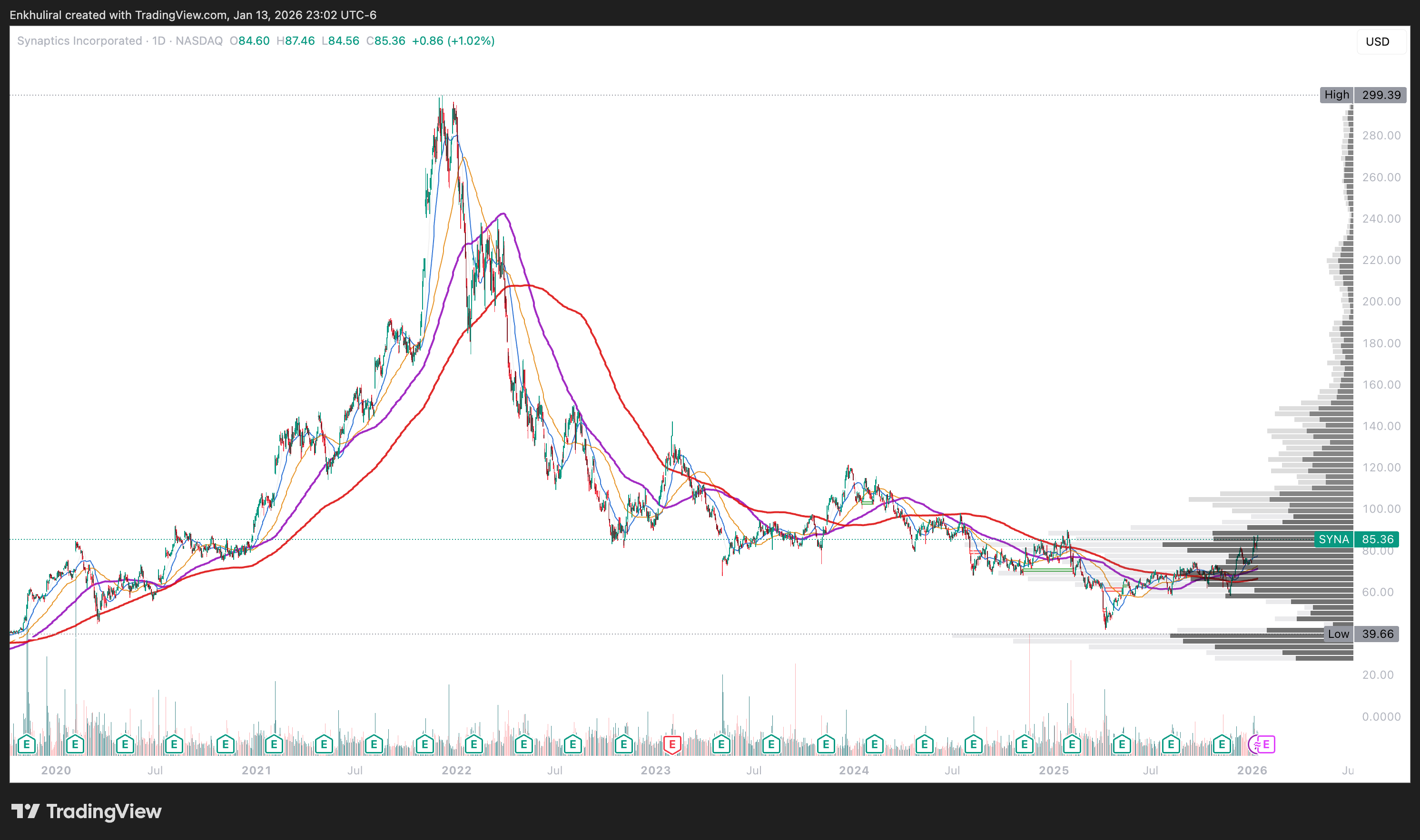Click the Synaptics Incorporated symbol title

[x=79, y=41]
